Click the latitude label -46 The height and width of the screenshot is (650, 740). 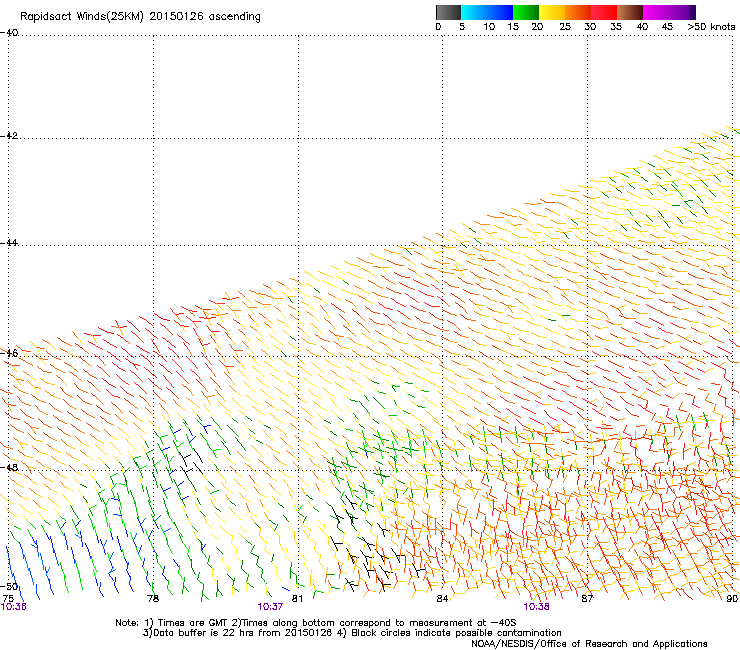(x=9, y=353)
